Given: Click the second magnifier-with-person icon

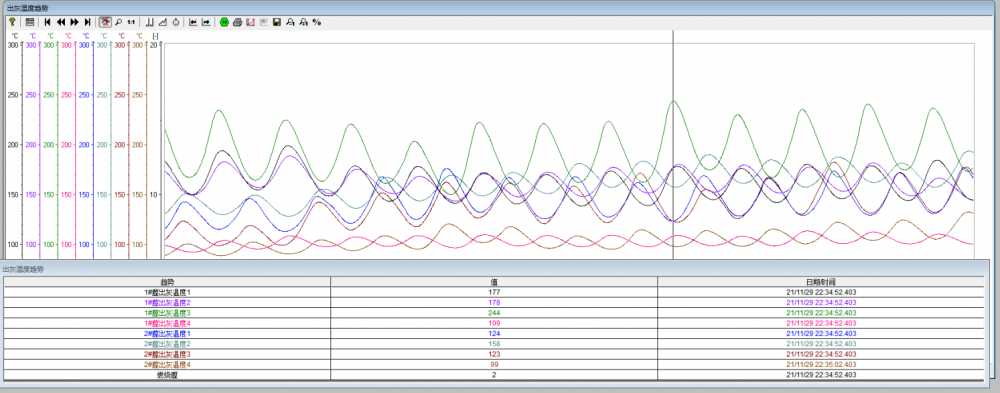Looking at the screenshot, I should point(304,22).
